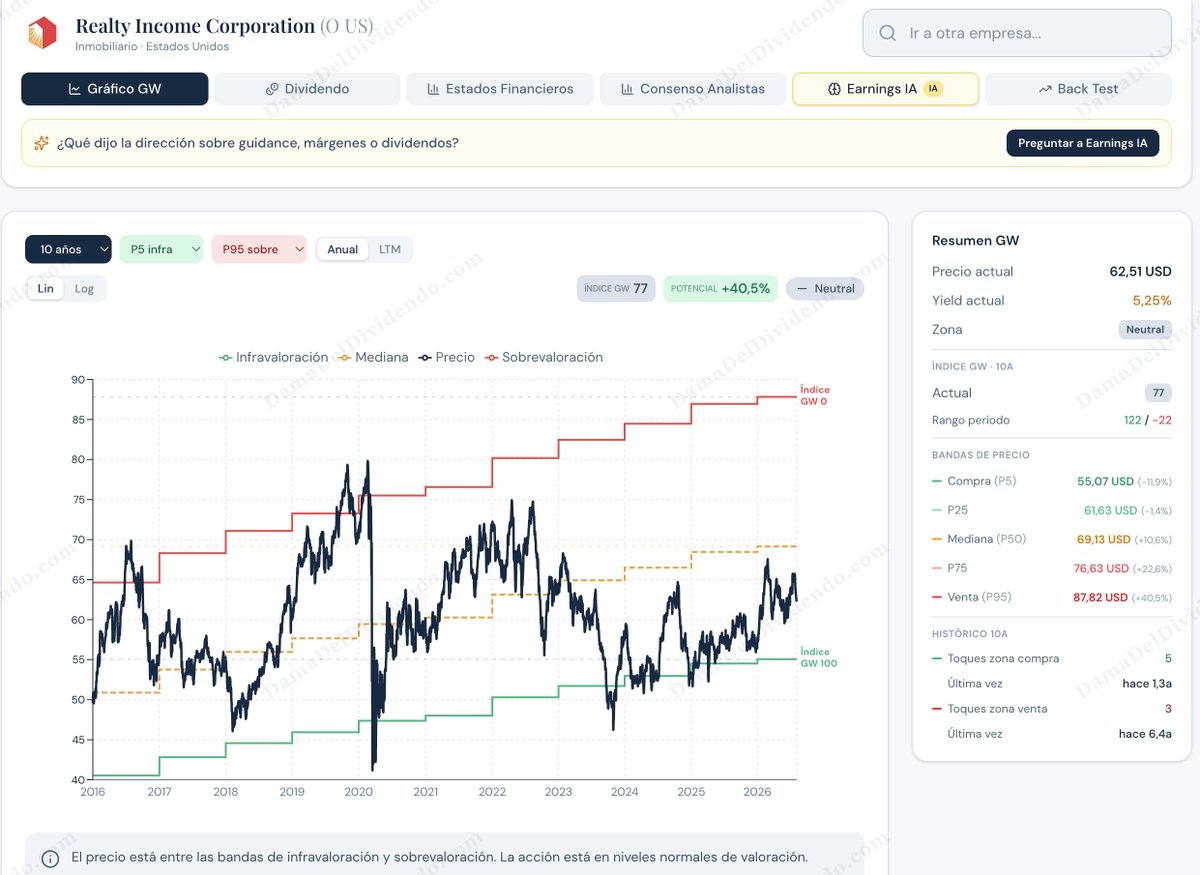Click Compra (P5) value 55,07 USD
The width and height of the screenshot is (1200, 875).
pyautogui.click(x=1105, y=481)
